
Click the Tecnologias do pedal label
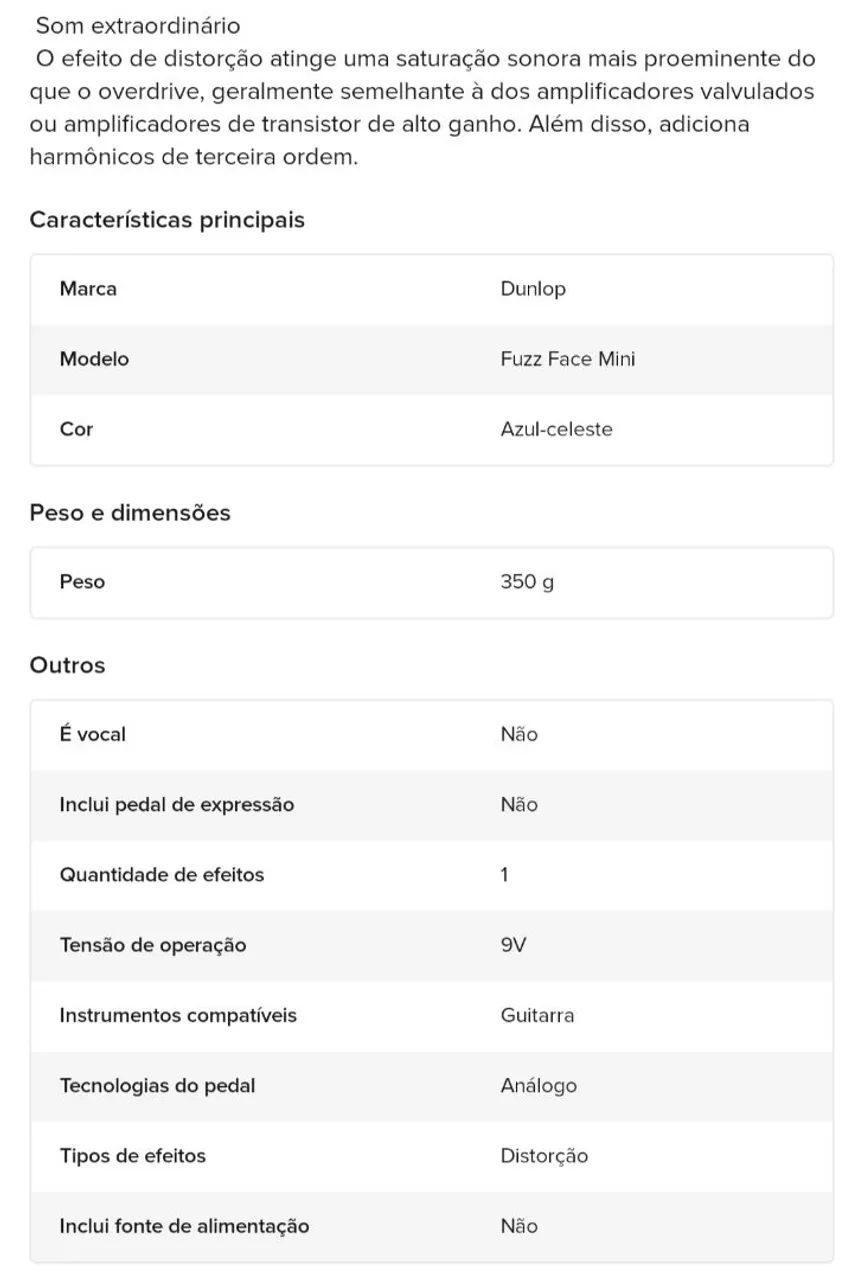coord(157,1085)
